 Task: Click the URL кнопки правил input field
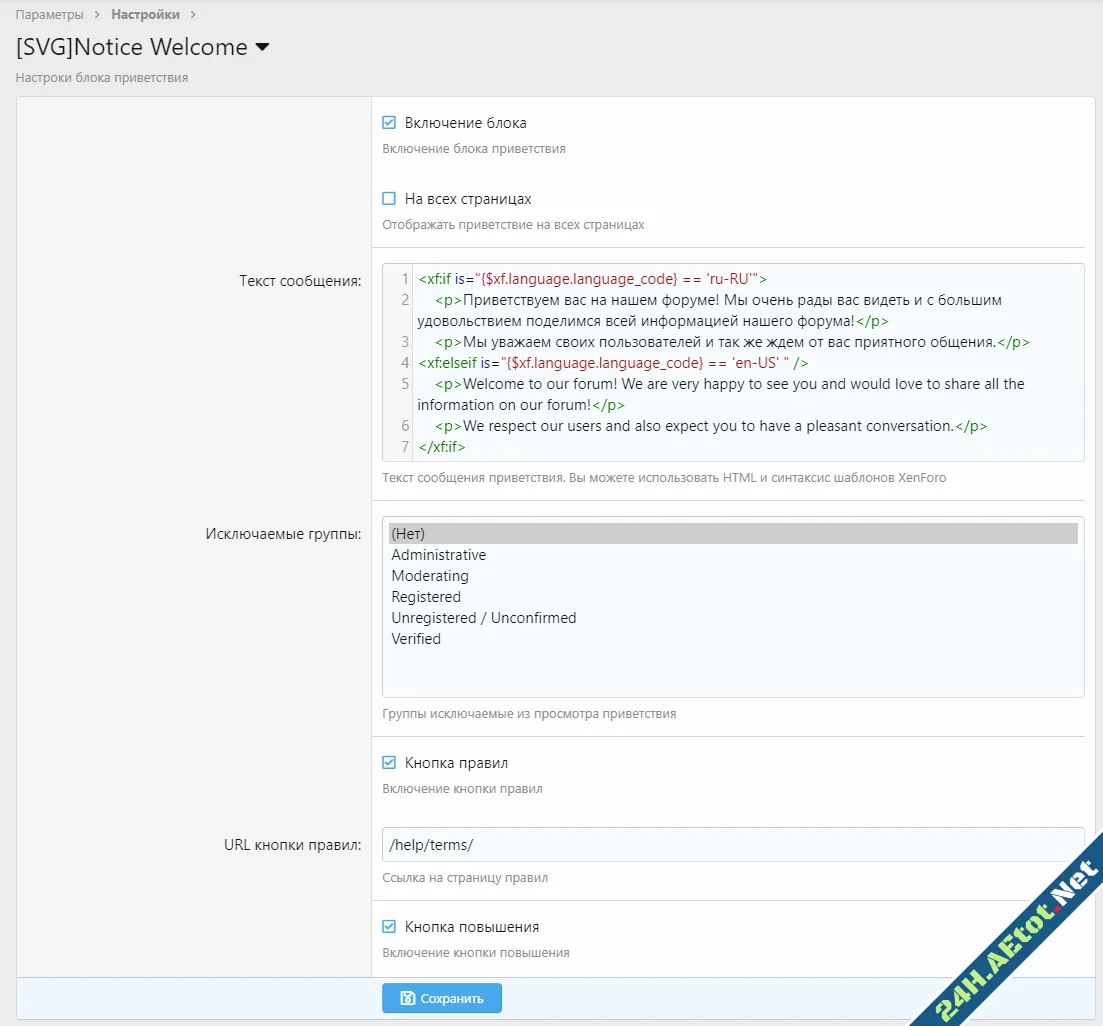[733, 844]
